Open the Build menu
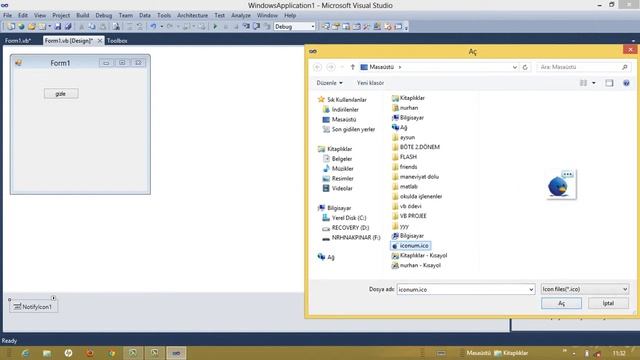Screen dimensions: 640x360 82,15
